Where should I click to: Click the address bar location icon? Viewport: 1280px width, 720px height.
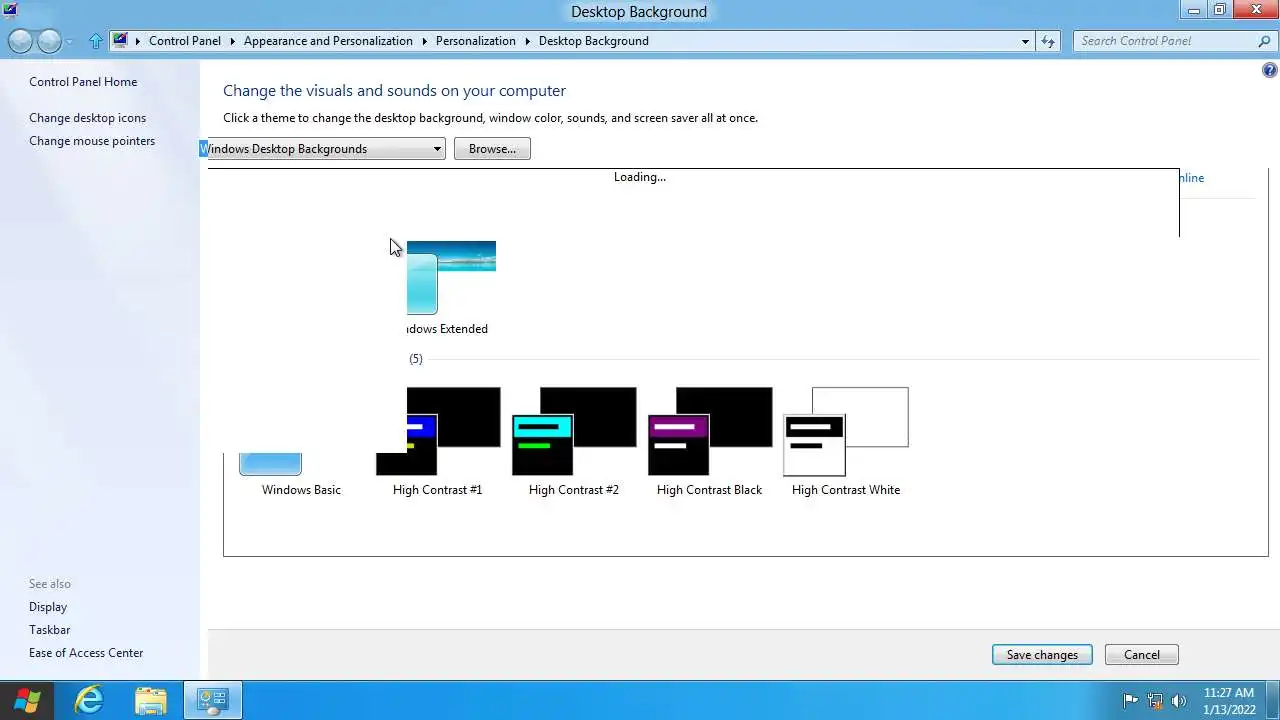click(x=121, y=41)
